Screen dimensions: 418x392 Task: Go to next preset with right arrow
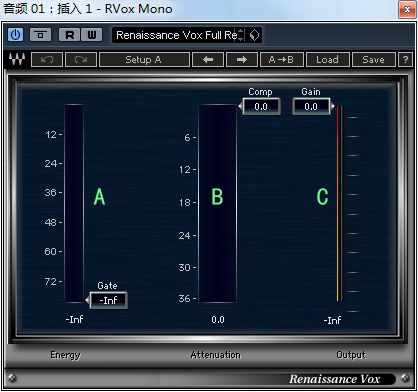[x=242, y=60]
